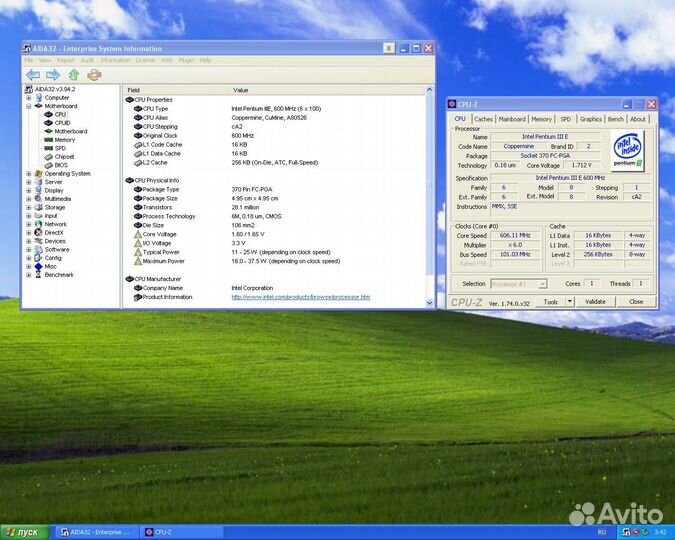Click the Server tree icon
This screenshot has height=540, width=675.
coord(39,182)
